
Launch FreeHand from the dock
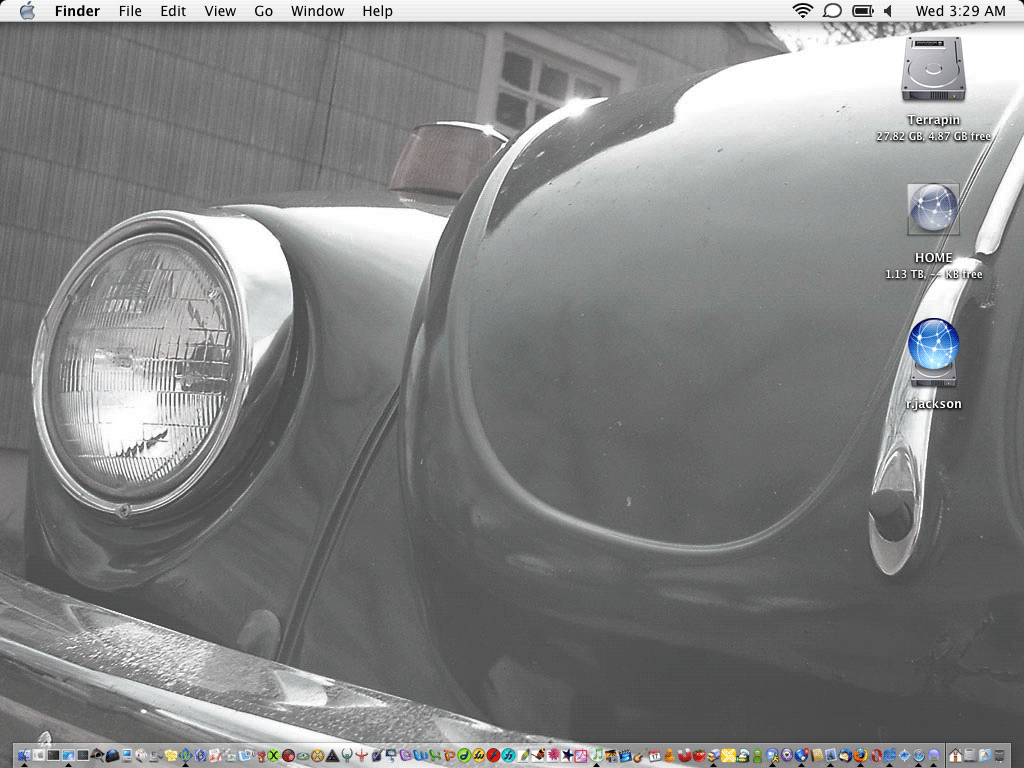507,756
